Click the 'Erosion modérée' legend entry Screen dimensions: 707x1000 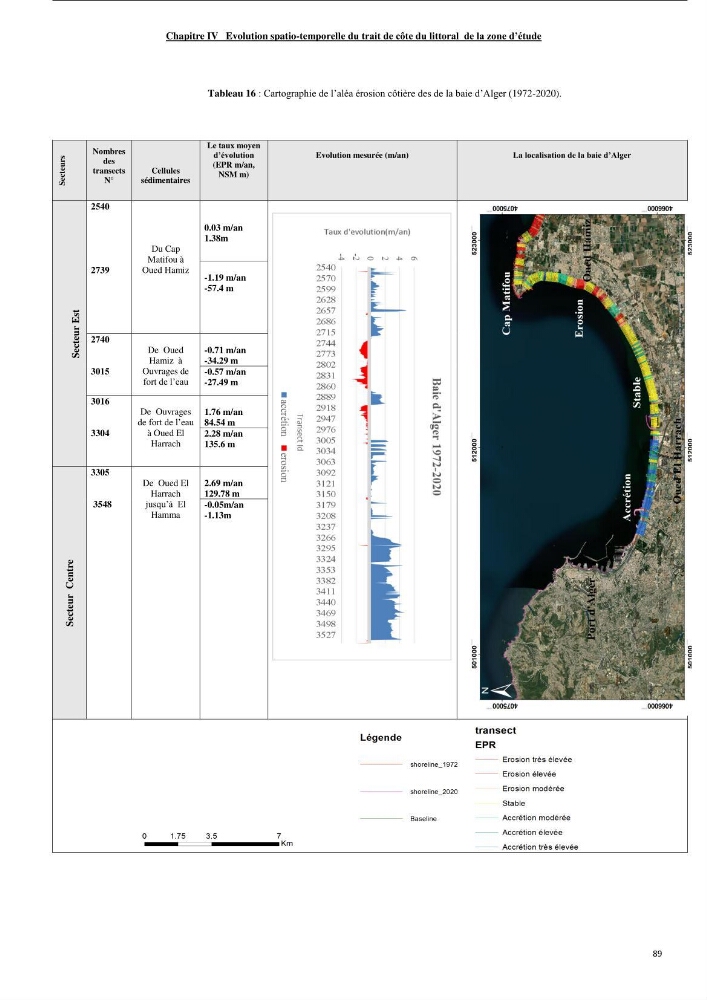(x=520, y=788)
